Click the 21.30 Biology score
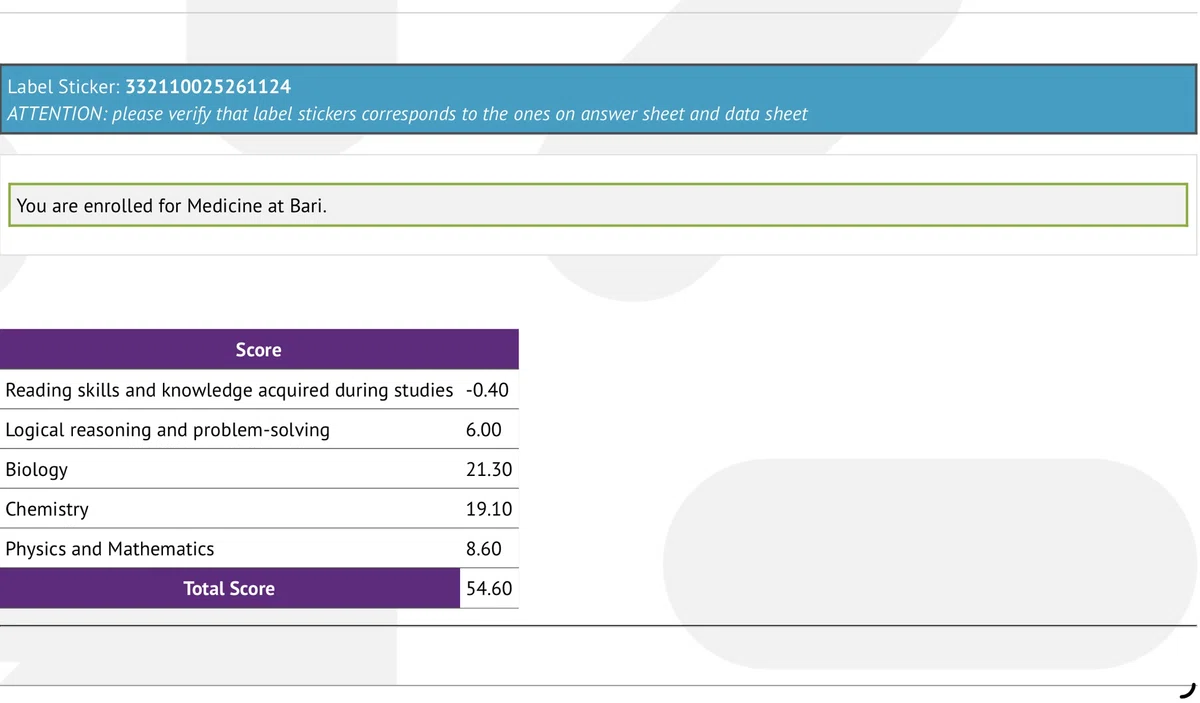 coord(489,469)
